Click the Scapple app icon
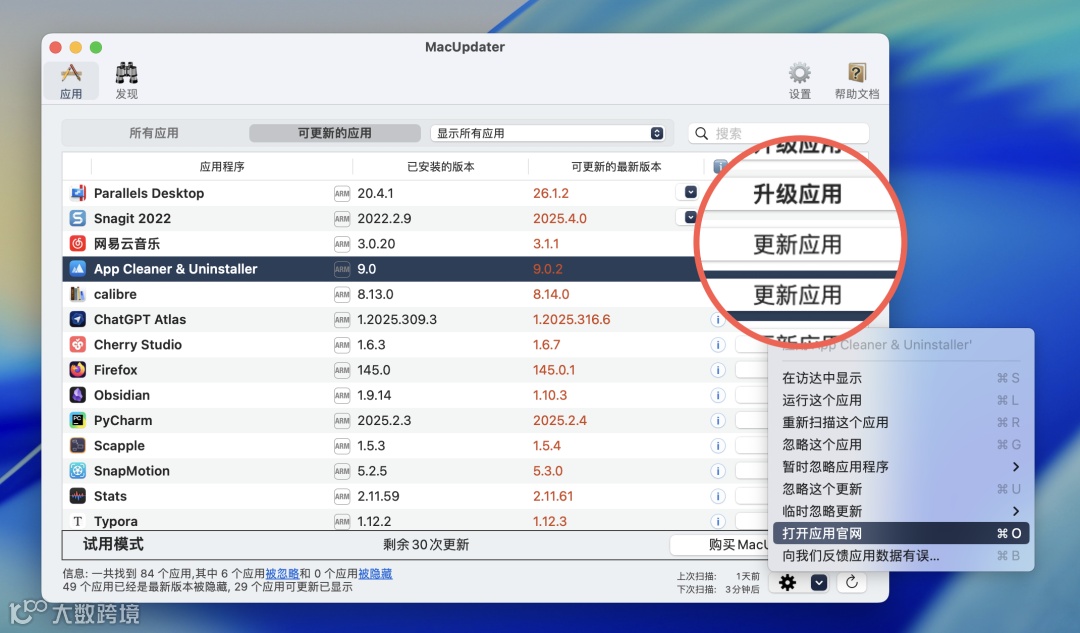The width and height of the screenshot is (1080, 633). pyautogui.click(x=78, y=446)
